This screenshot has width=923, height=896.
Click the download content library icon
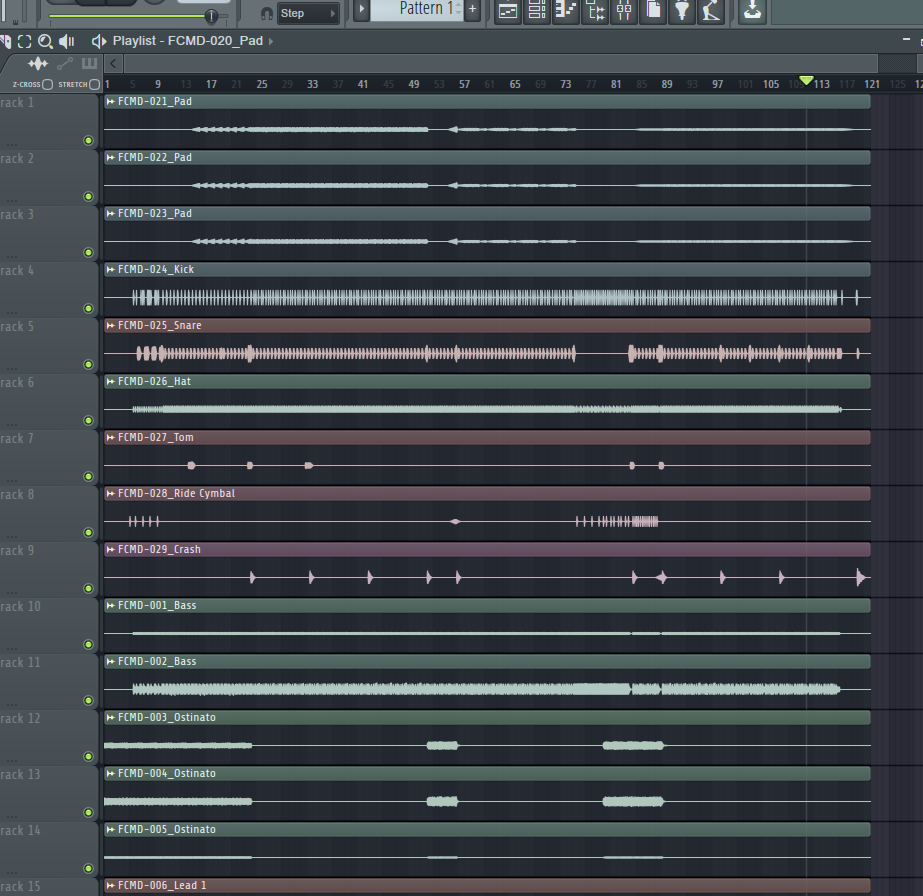coord(753,11)
